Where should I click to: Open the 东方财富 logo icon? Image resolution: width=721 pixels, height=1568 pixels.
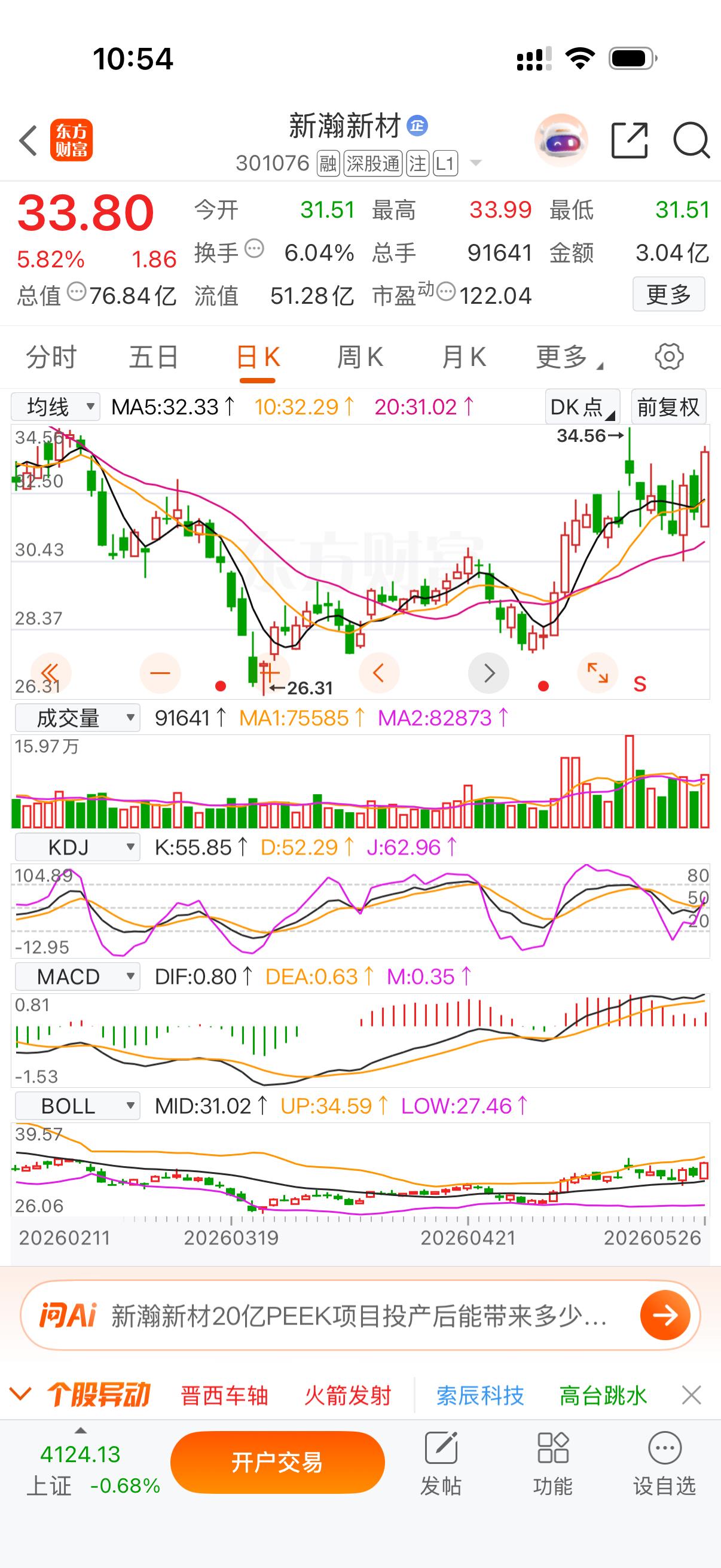pyautogui.click(x=71, y=140)
